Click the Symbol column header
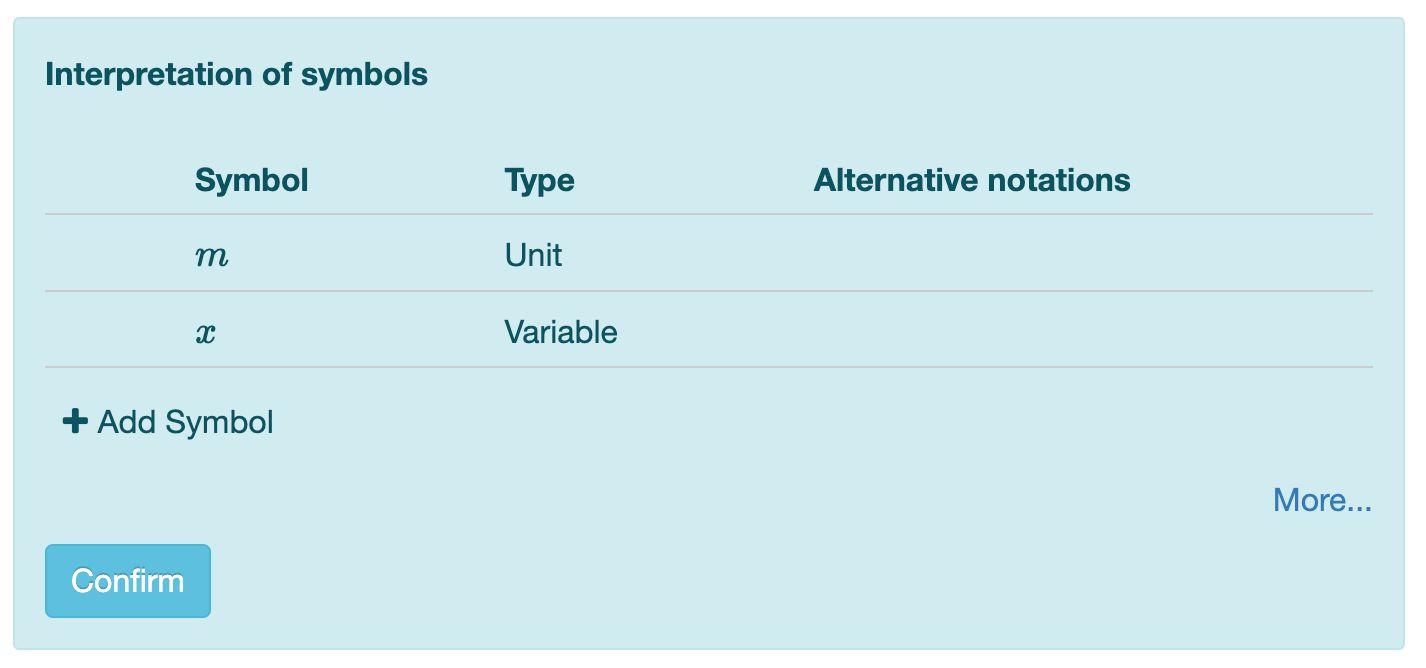 (252, 180)
